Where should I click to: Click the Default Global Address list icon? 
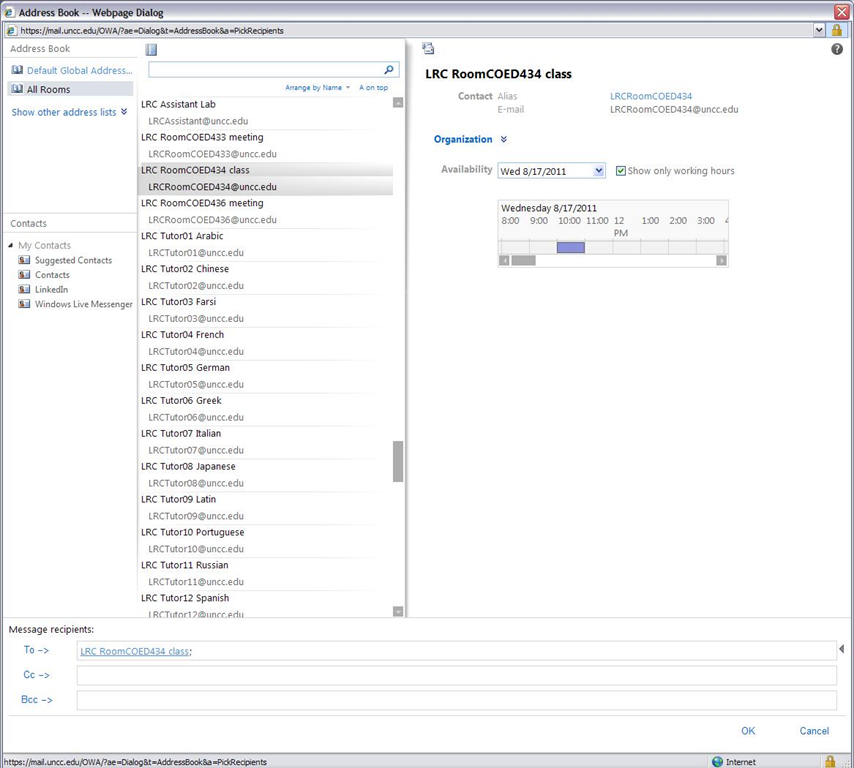tap(17, 71)
